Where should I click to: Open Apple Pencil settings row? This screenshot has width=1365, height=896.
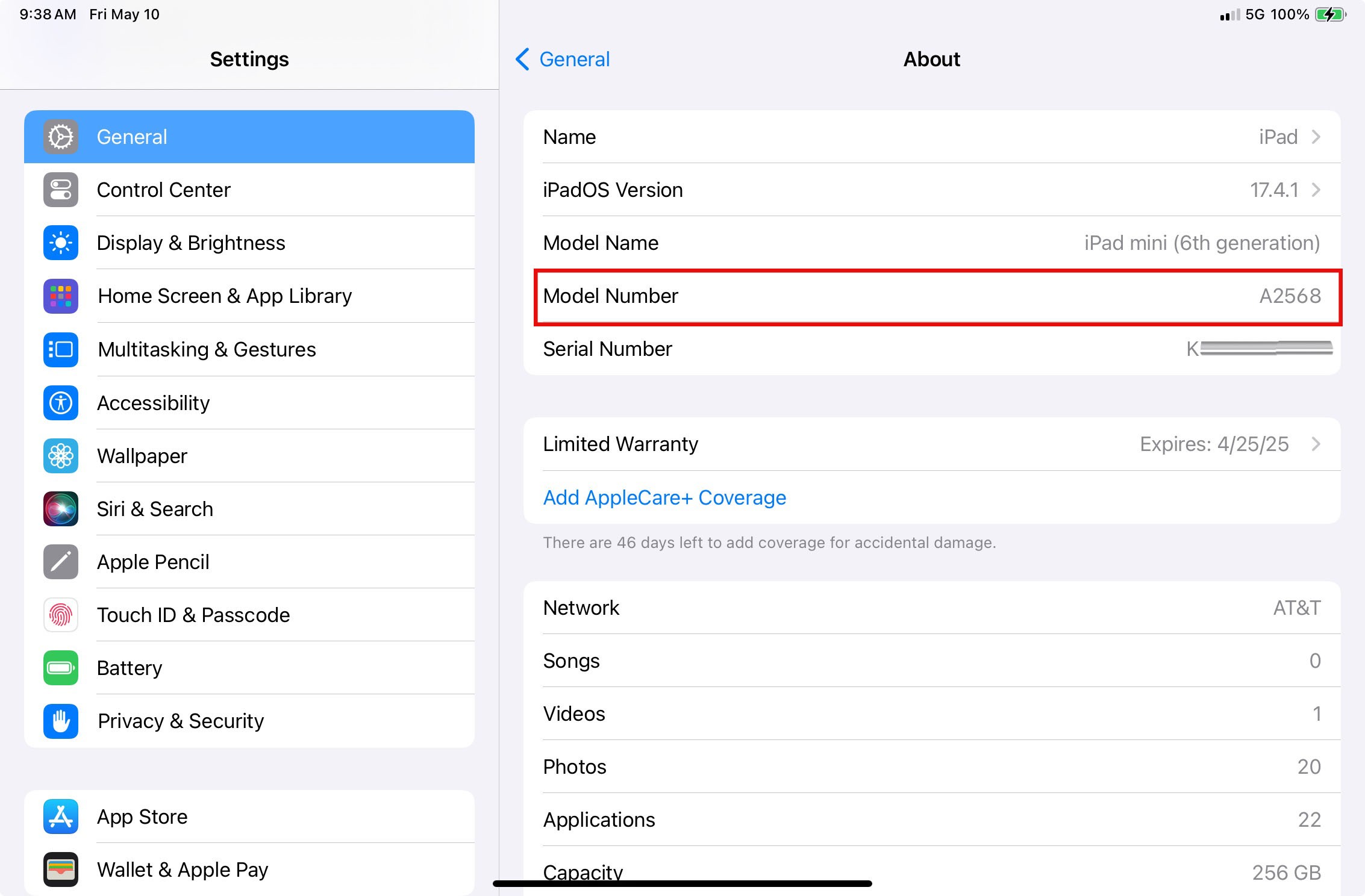click(x=249, y=562)
